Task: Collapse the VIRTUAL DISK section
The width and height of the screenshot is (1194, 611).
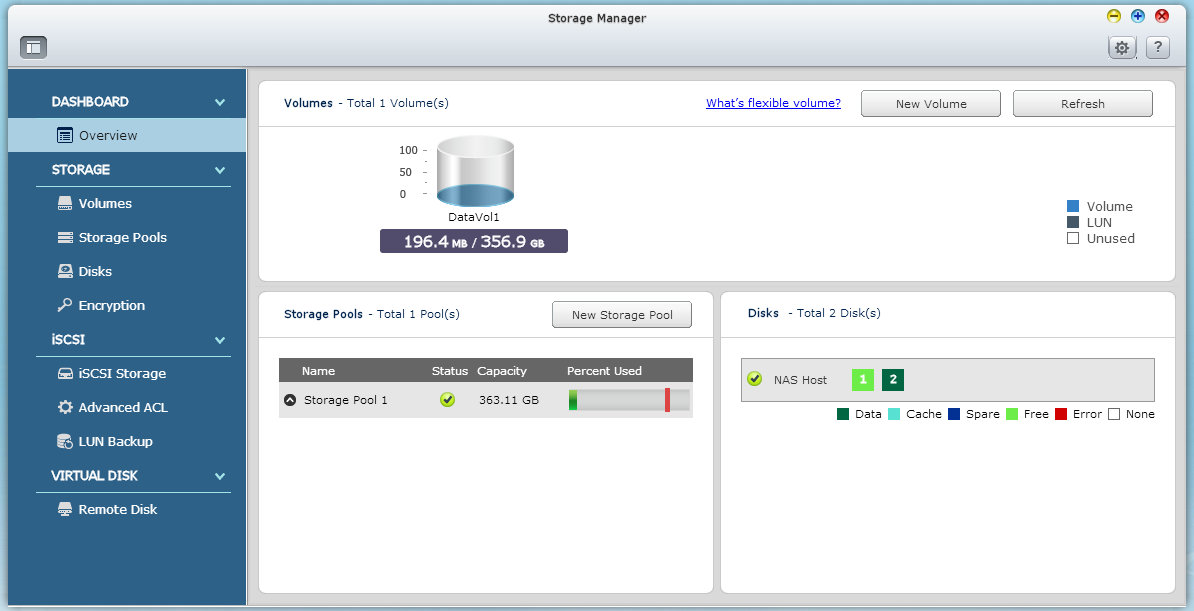Action: [220, 476]
